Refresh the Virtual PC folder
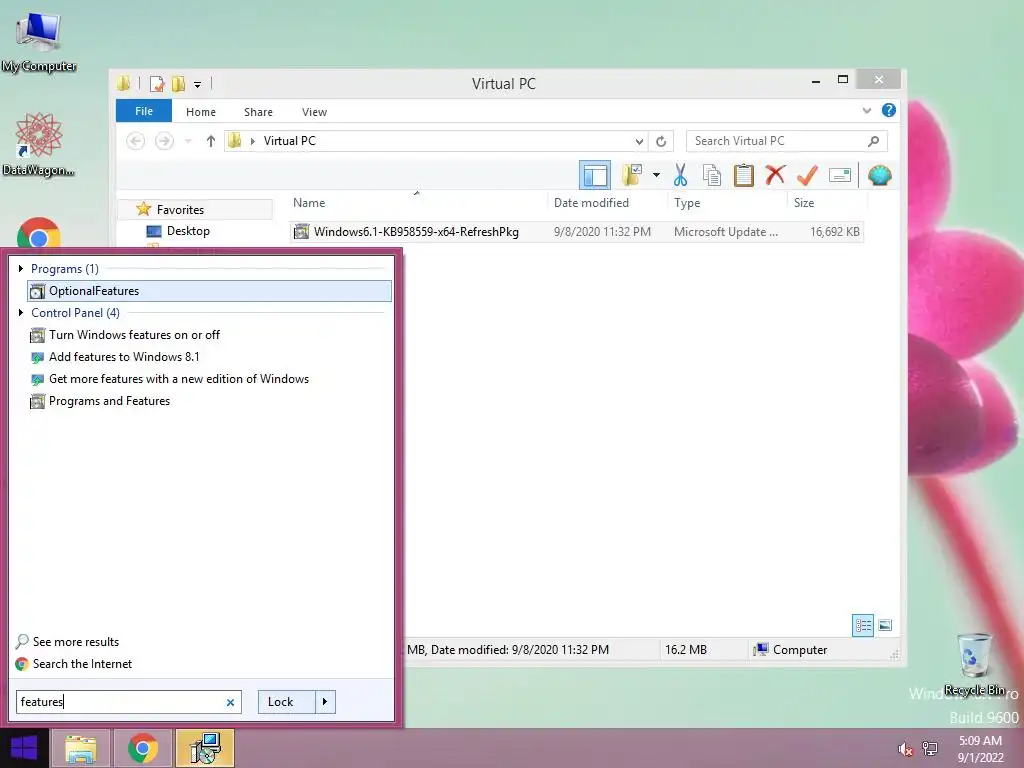1024x768 pixels. (x=661, y=141)
